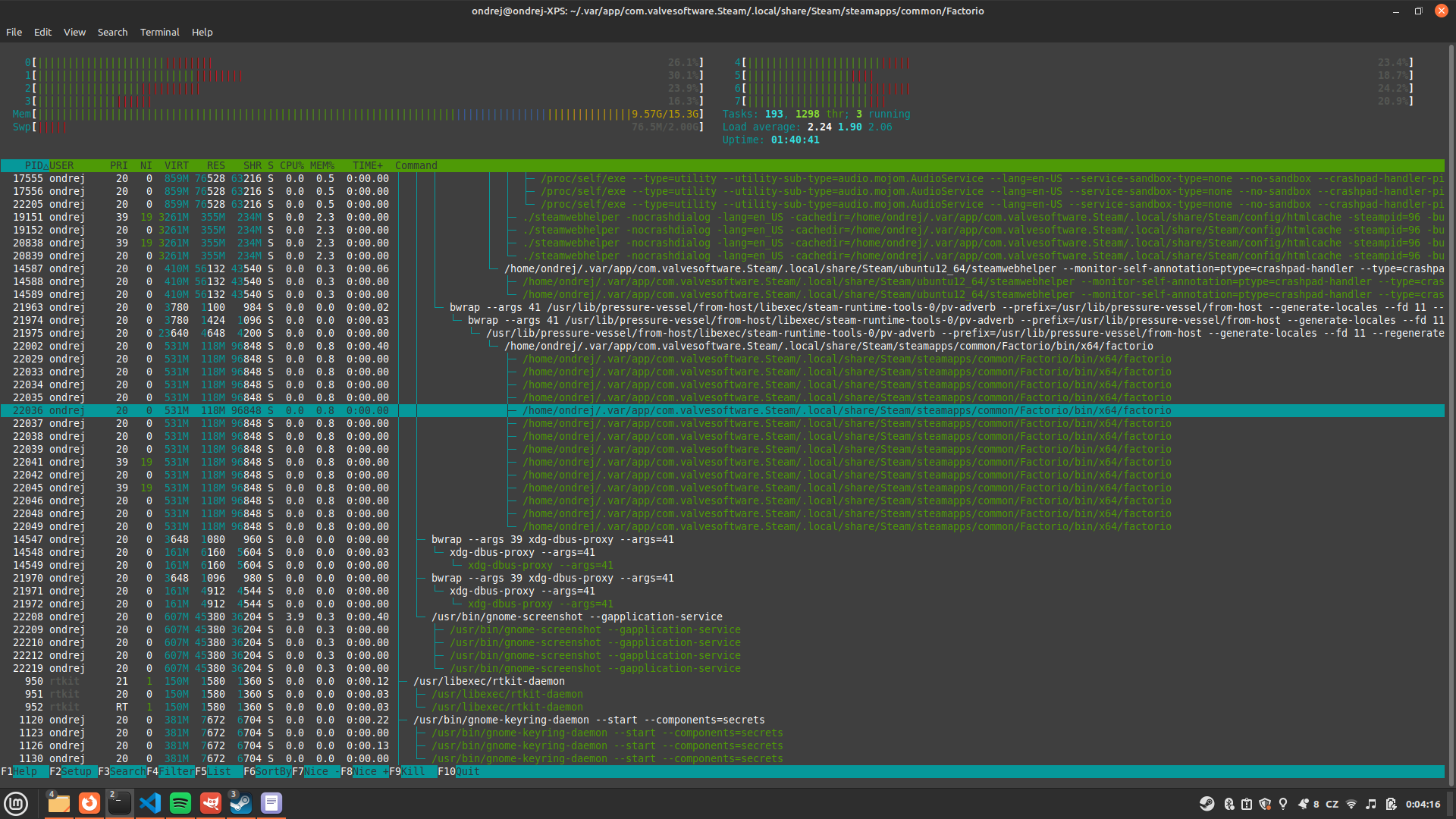Open the panel clock calendar
This screenshot has height=819, width=1456.
pyautogui.click(x=1423, y=804)
